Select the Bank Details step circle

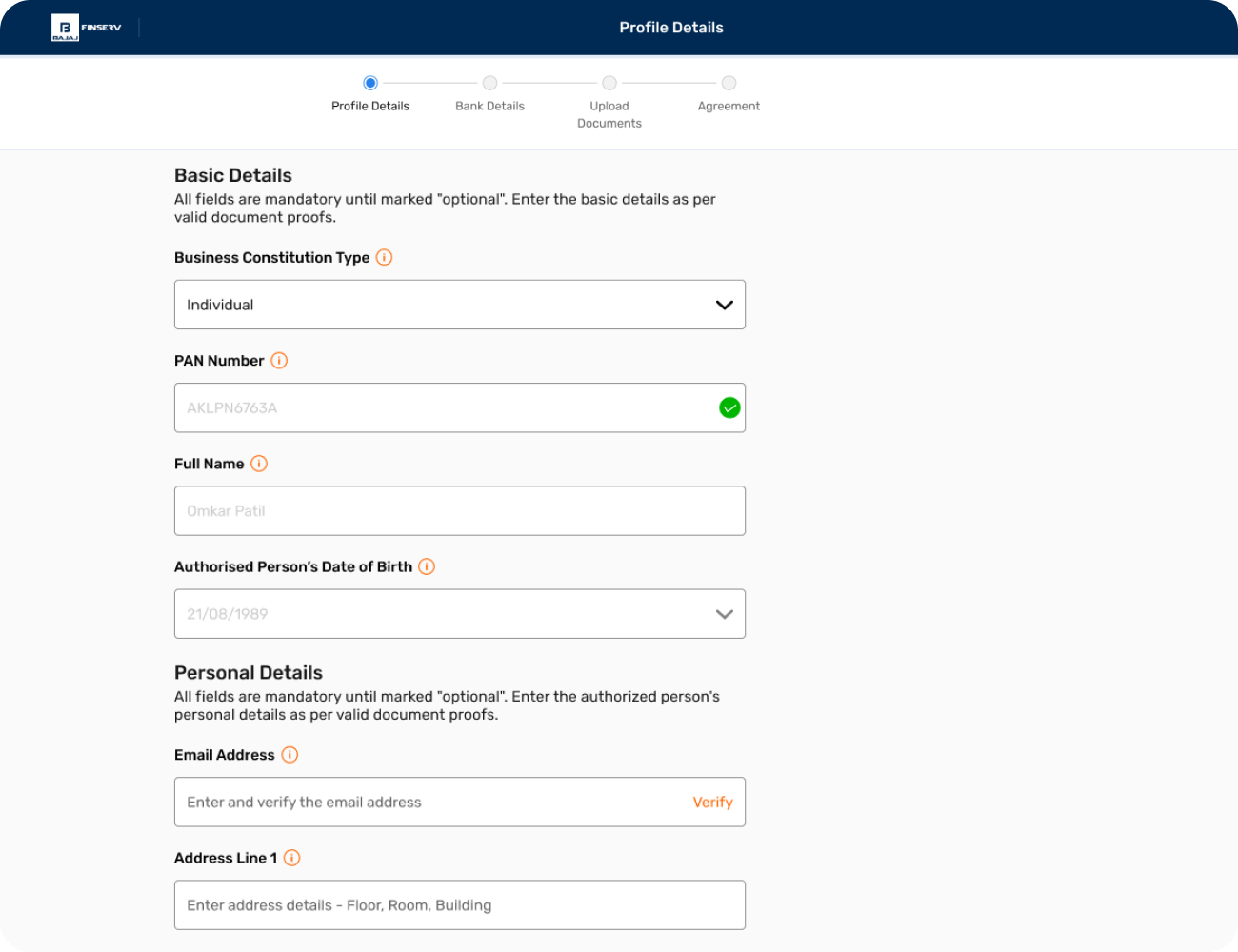tap(489, 83)
